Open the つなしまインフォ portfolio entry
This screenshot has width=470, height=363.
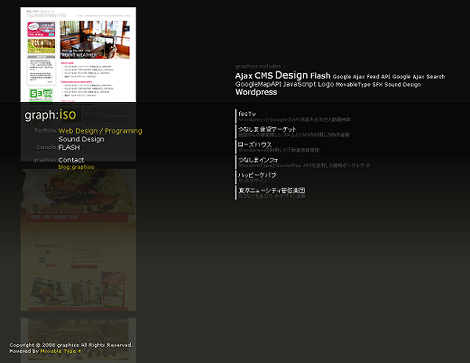(x=258, y=160)
